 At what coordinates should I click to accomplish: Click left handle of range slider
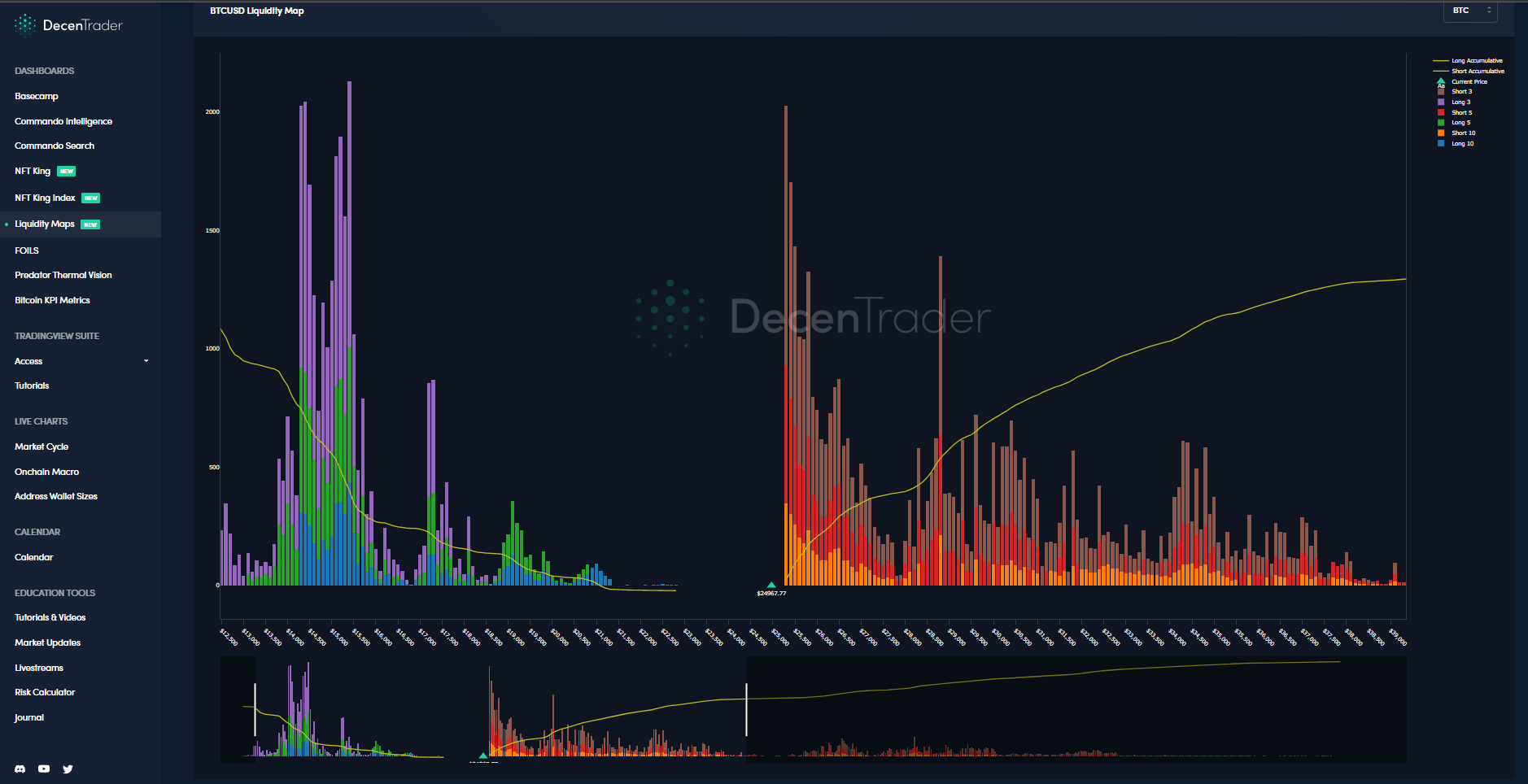(255, 709)
